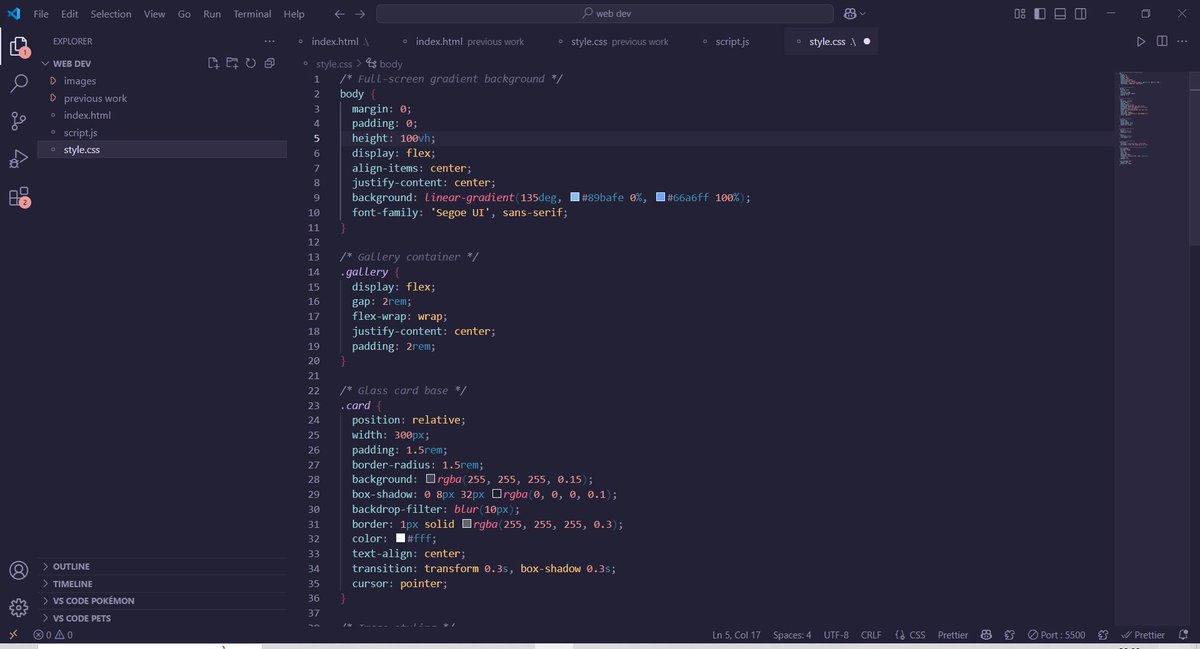Image resolution: width=1200 pixels, height=649 pixels.
Task: Open the Extensions view
Action: 20,196
